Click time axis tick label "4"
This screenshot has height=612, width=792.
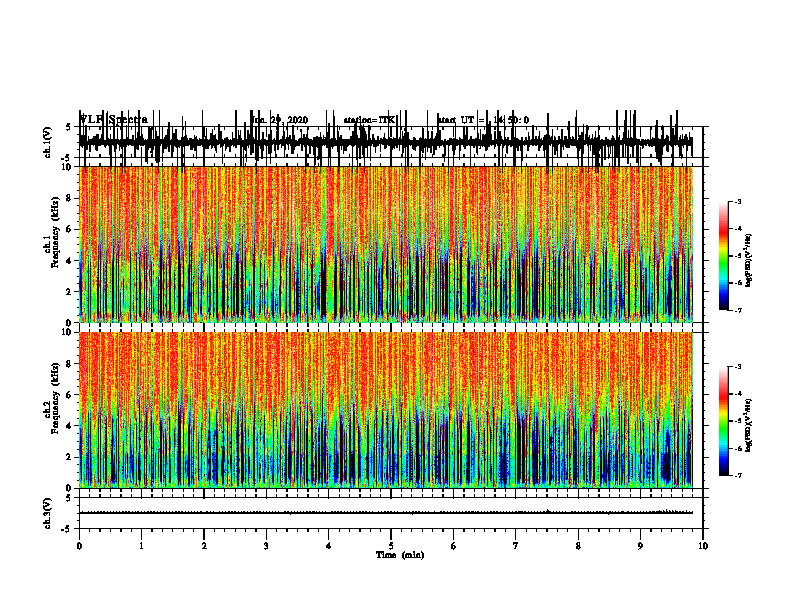click(328, 546)
